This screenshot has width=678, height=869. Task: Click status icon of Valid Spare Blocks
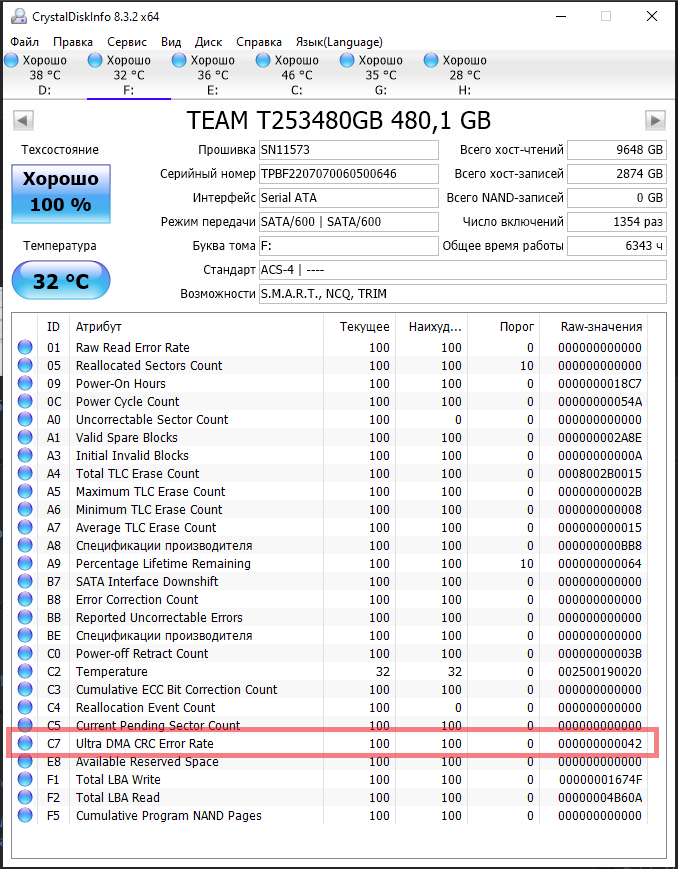[x=25, y=437]
